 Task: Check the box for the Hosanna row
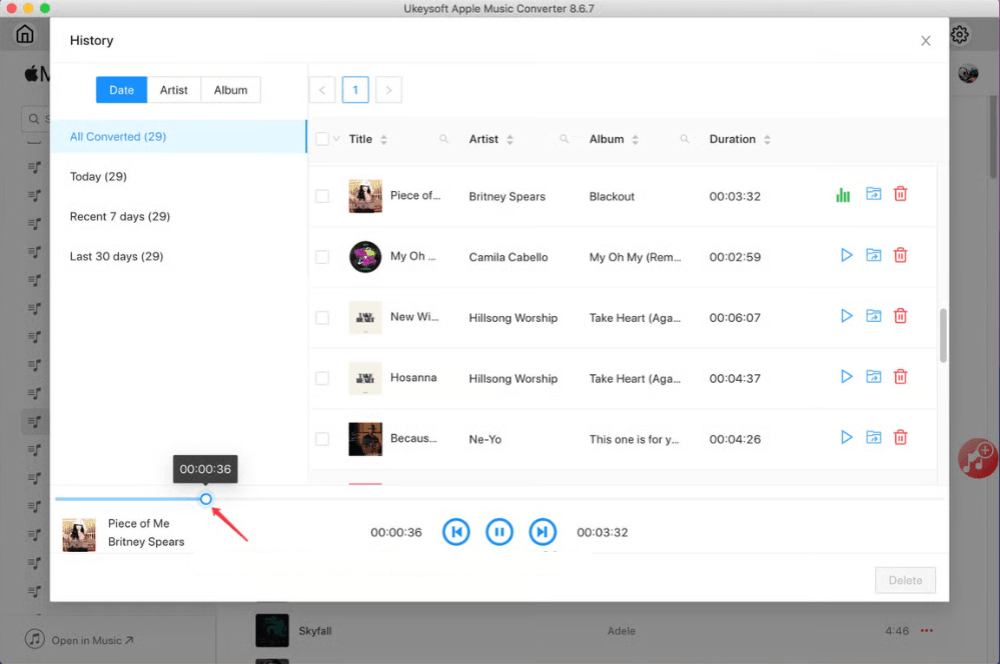(322, 378)
